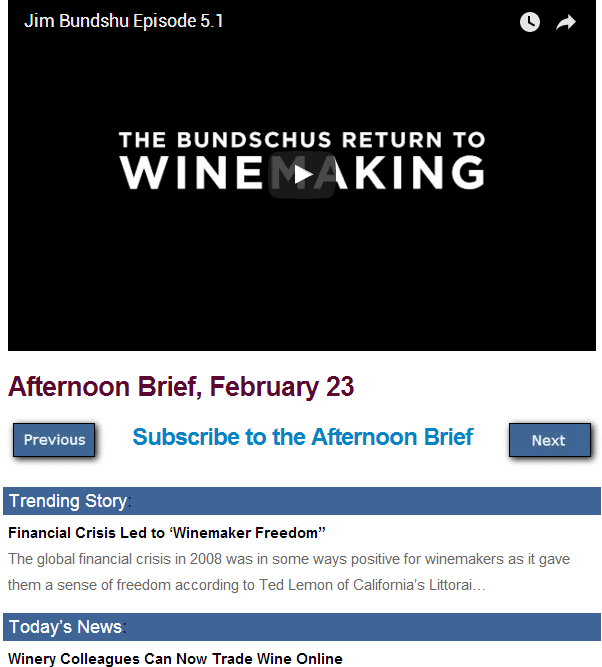The height and width of the screenshot is (667, 602).
Task: Click the Today's News section header
Action: 65,627
